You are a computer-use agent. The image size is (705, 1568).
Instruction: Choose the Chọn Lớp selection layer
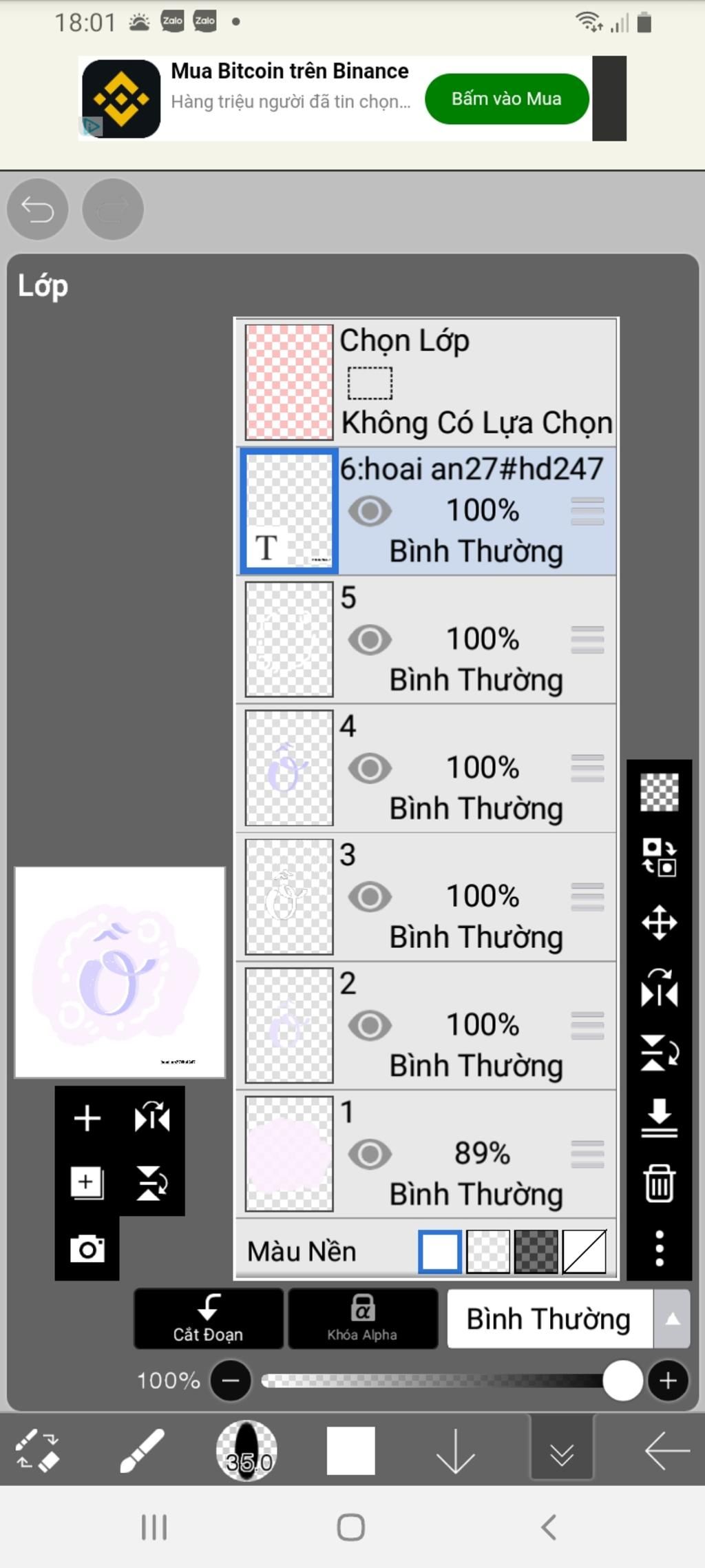426,382
